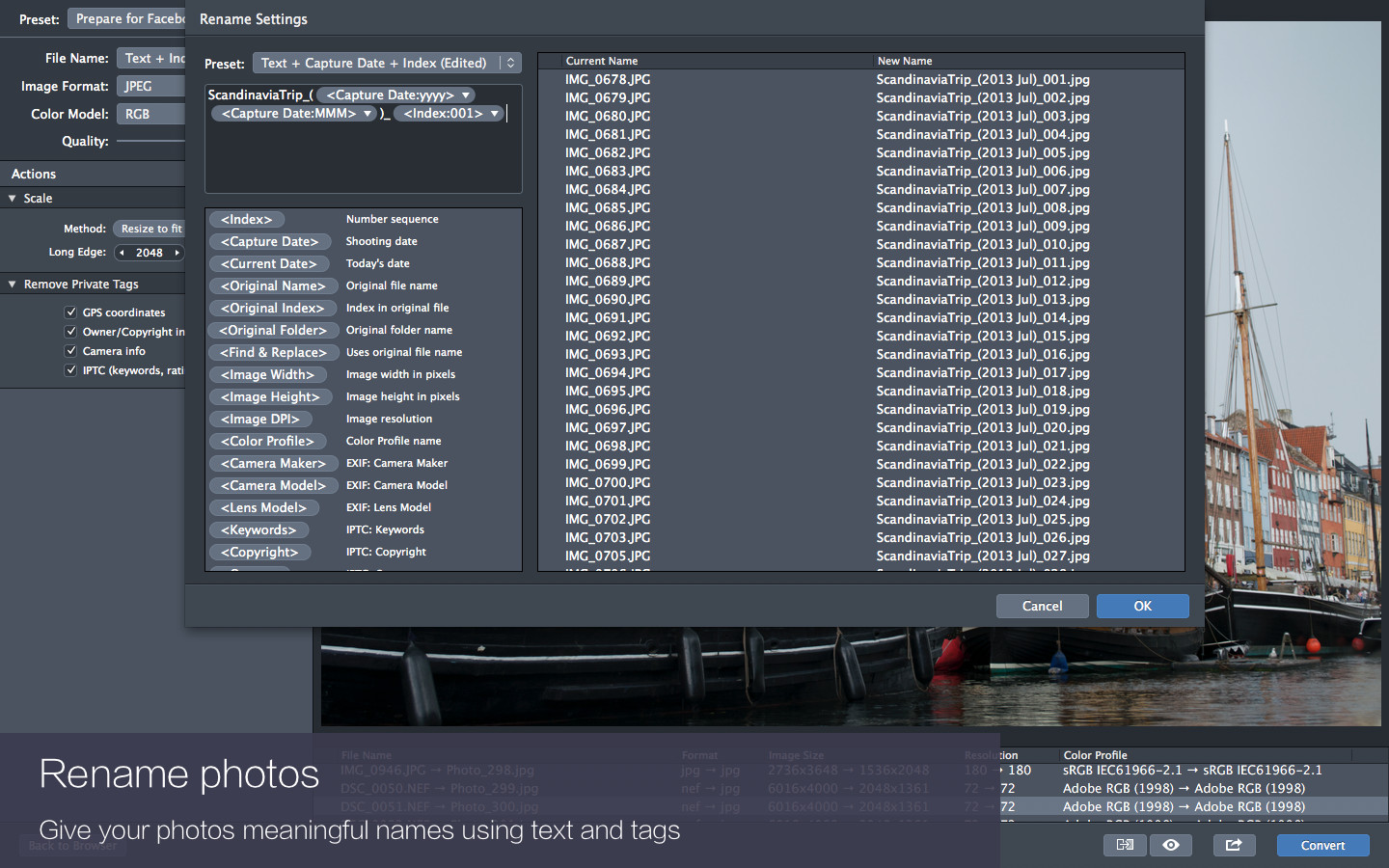Screen dimensions: 1389x868
Task: Insert the <Index> tag token
Action: [247, 220]
